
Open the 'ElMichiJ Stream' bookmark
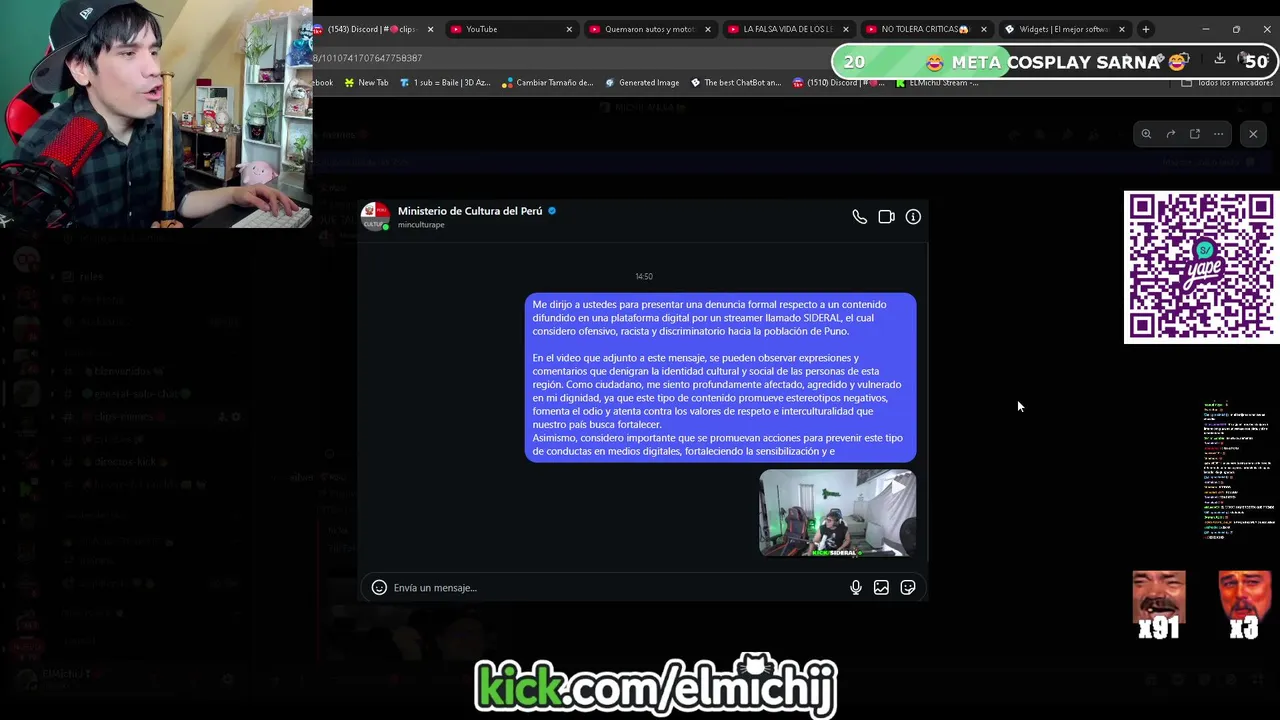click(937, 83)
